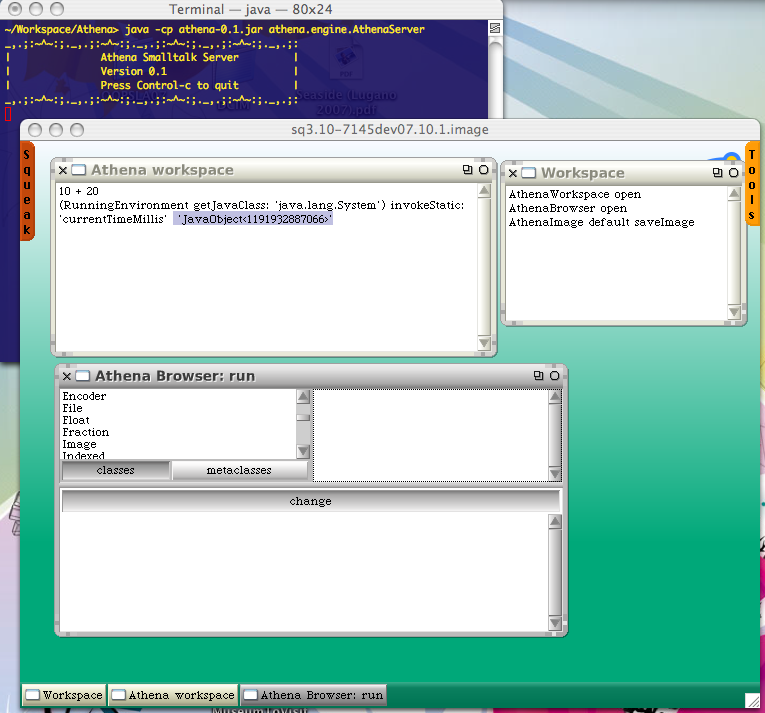Click the 'AthenaWorkspace open' line
The image size is (765, 713).
point(575,194)
